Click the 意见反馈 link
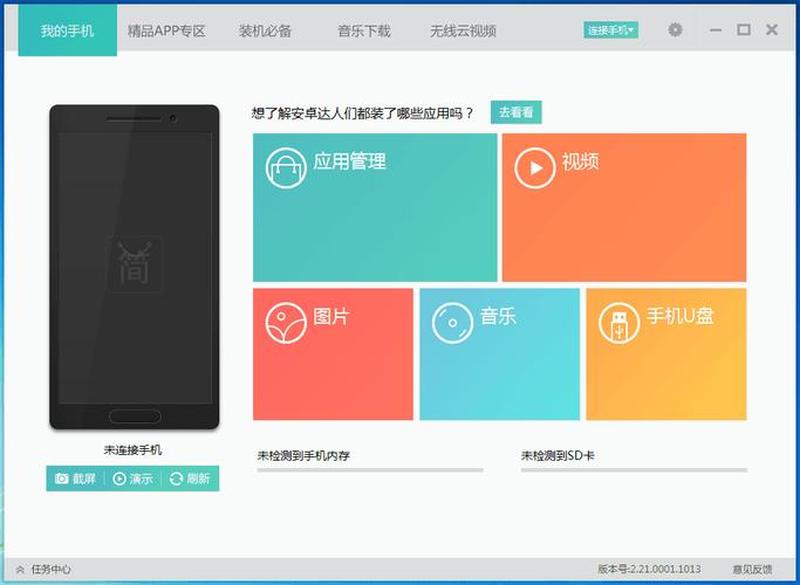 click(752, 569)
